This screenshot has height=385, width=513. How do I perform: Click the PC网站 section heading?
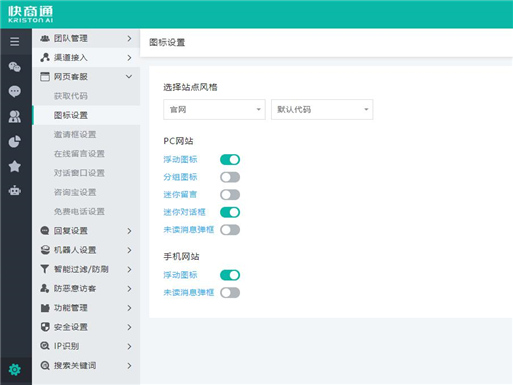(x=178, y=141)
